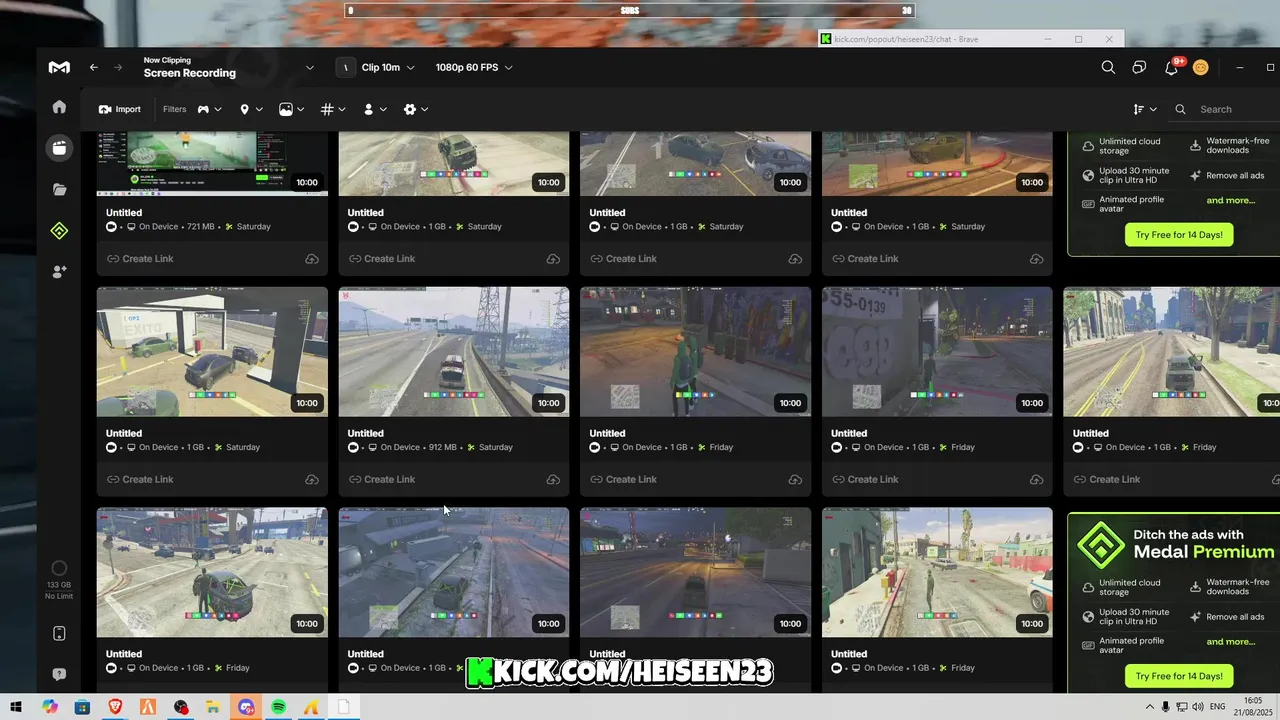The width and height of the screenshot is (1280, 720).
Task: Open the 721 MB Saturday clip thumbnail
Action: (x=212, y=163)
